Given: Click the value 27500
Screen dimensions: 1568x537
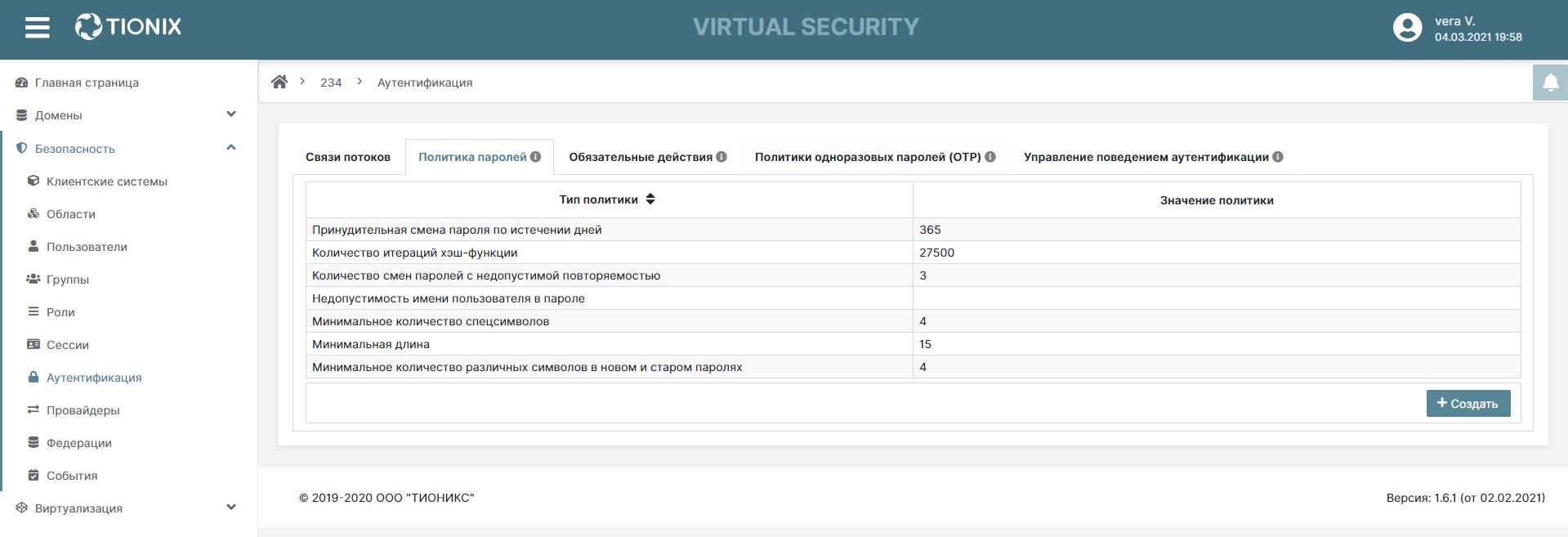Looking at the screenshot, I should [936, 253].
